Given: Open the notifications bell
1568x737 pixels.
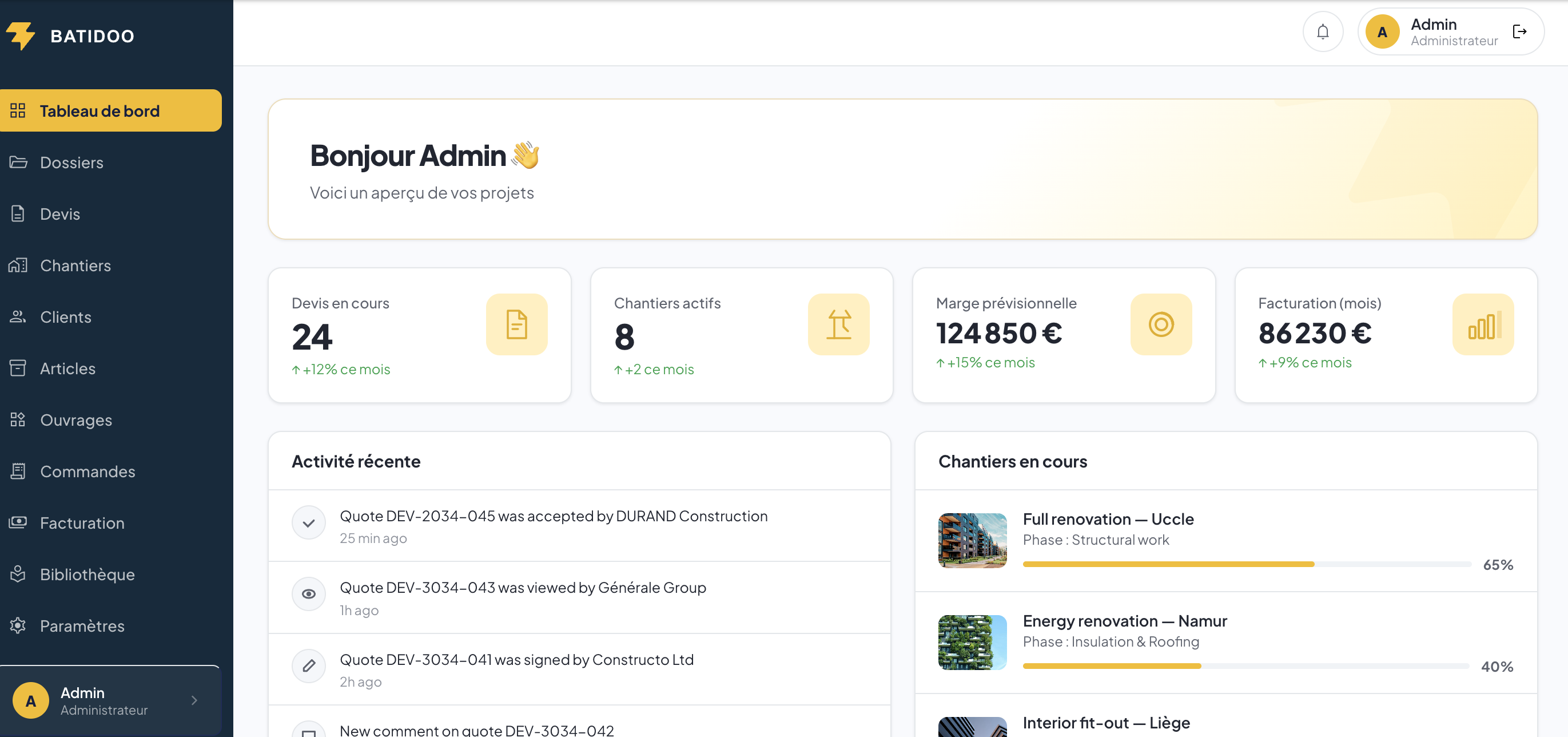Looking at the screenshot, I should click(1323, 31).
